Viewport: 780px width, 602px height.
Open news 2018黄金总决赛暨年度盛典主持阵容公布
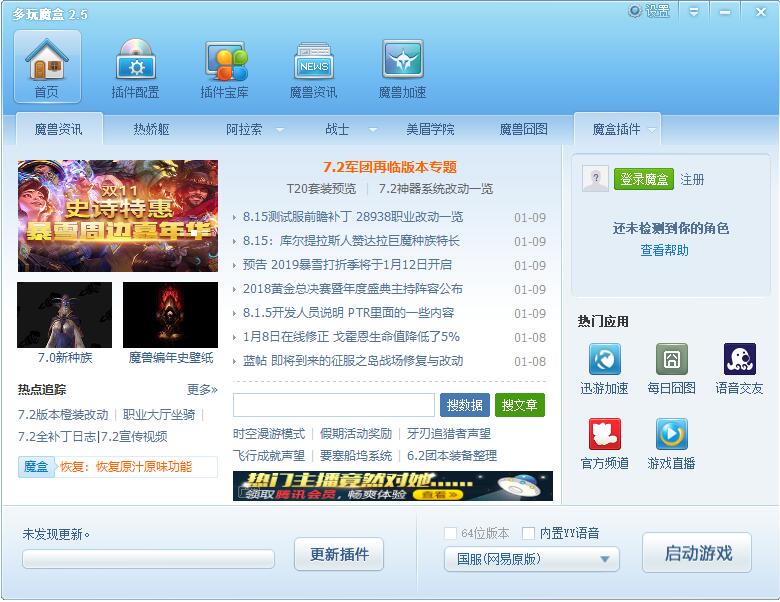[x=353, y=289]
